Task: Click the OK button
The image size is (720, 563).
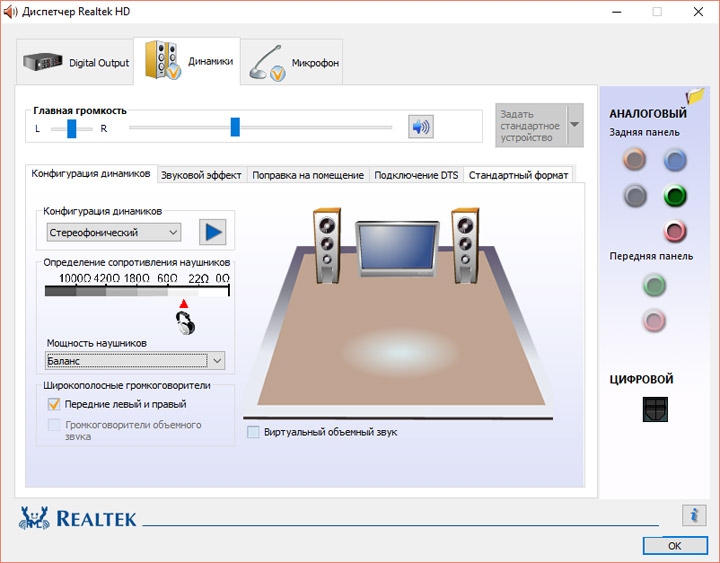Action: click(675, 546)
